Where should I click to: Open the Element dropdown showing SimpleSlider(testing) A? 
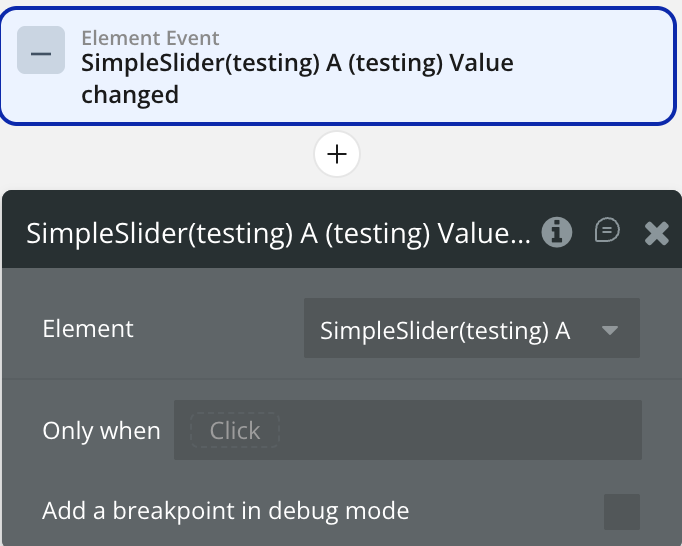coord(471,328)
